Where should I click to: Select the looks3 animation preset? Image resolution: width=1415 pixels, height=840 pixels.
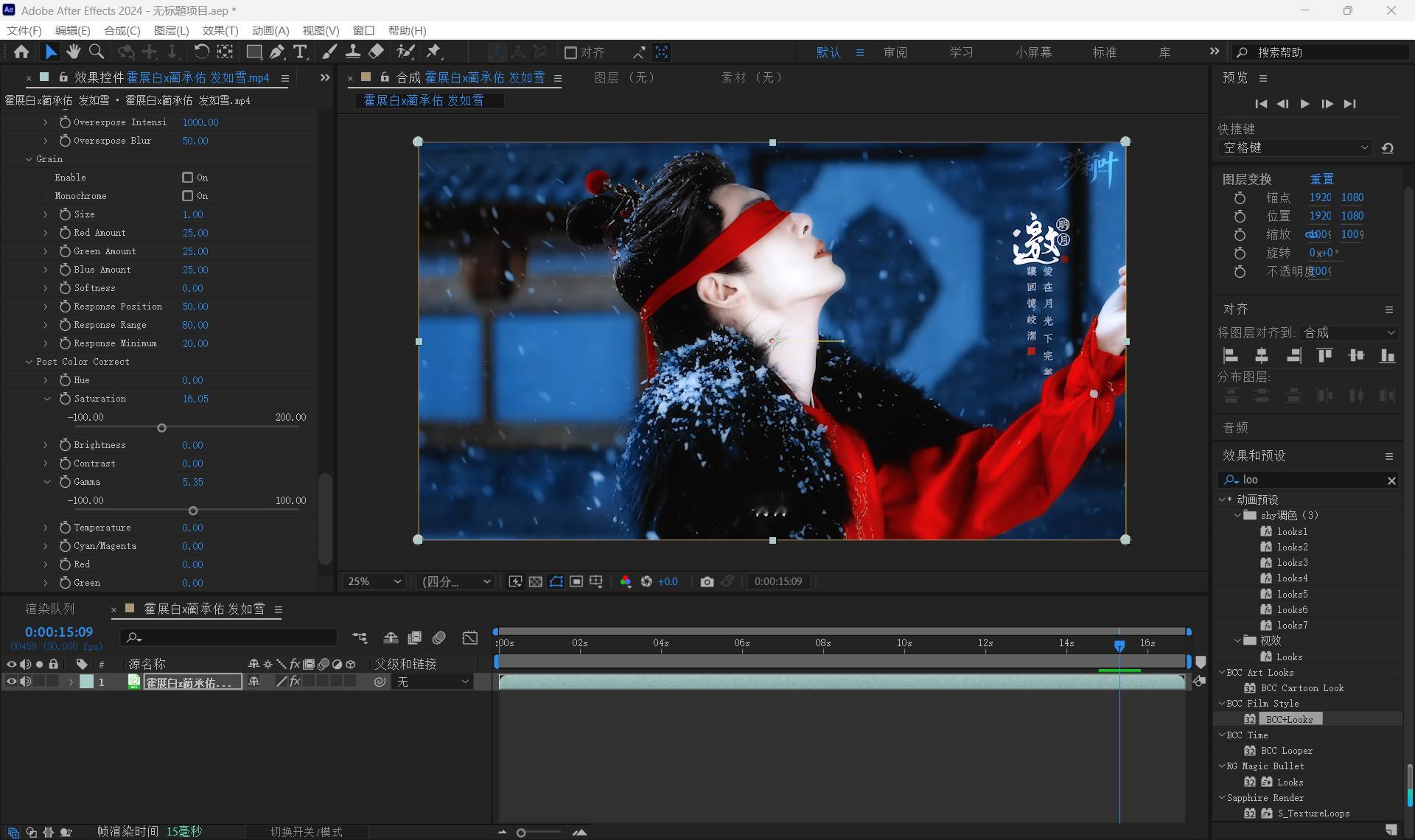pos(1292,563)
